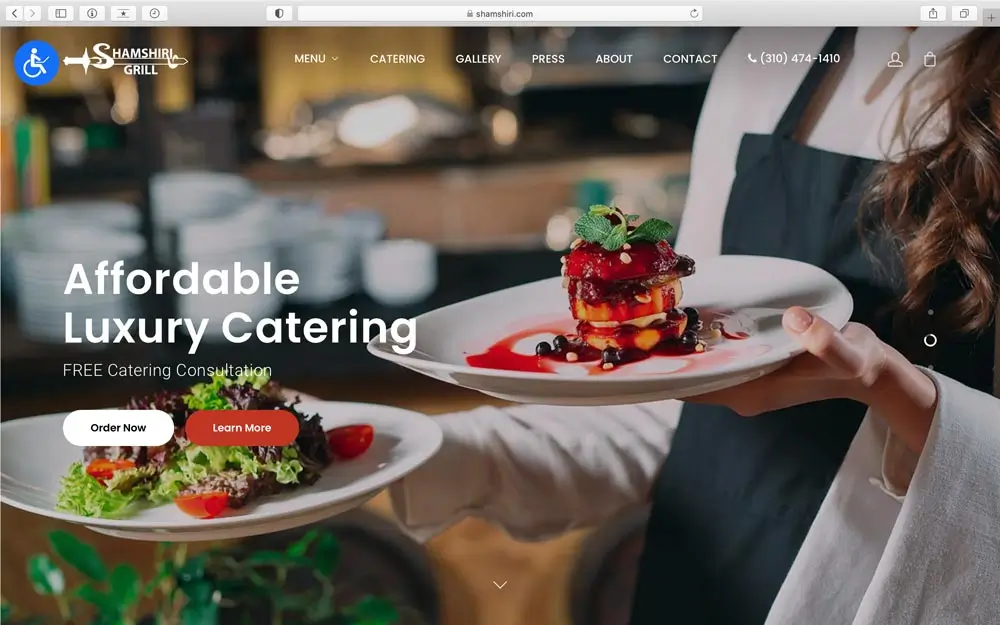Reload the page from the address bar
Screen dimensions: 1000x625
coord(694,13)
